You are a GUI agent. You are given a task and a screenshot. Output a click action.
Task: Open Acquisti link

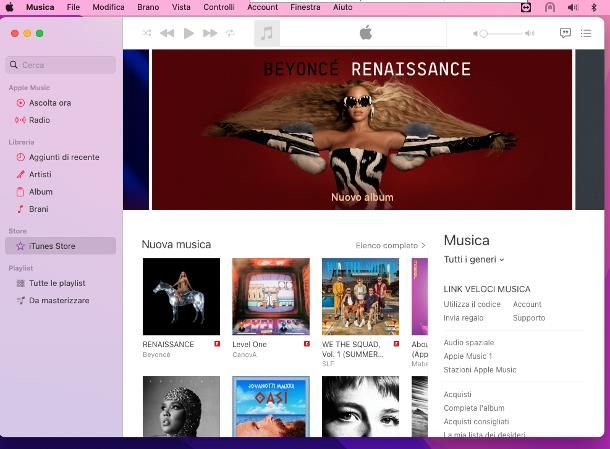coord(458,394)
